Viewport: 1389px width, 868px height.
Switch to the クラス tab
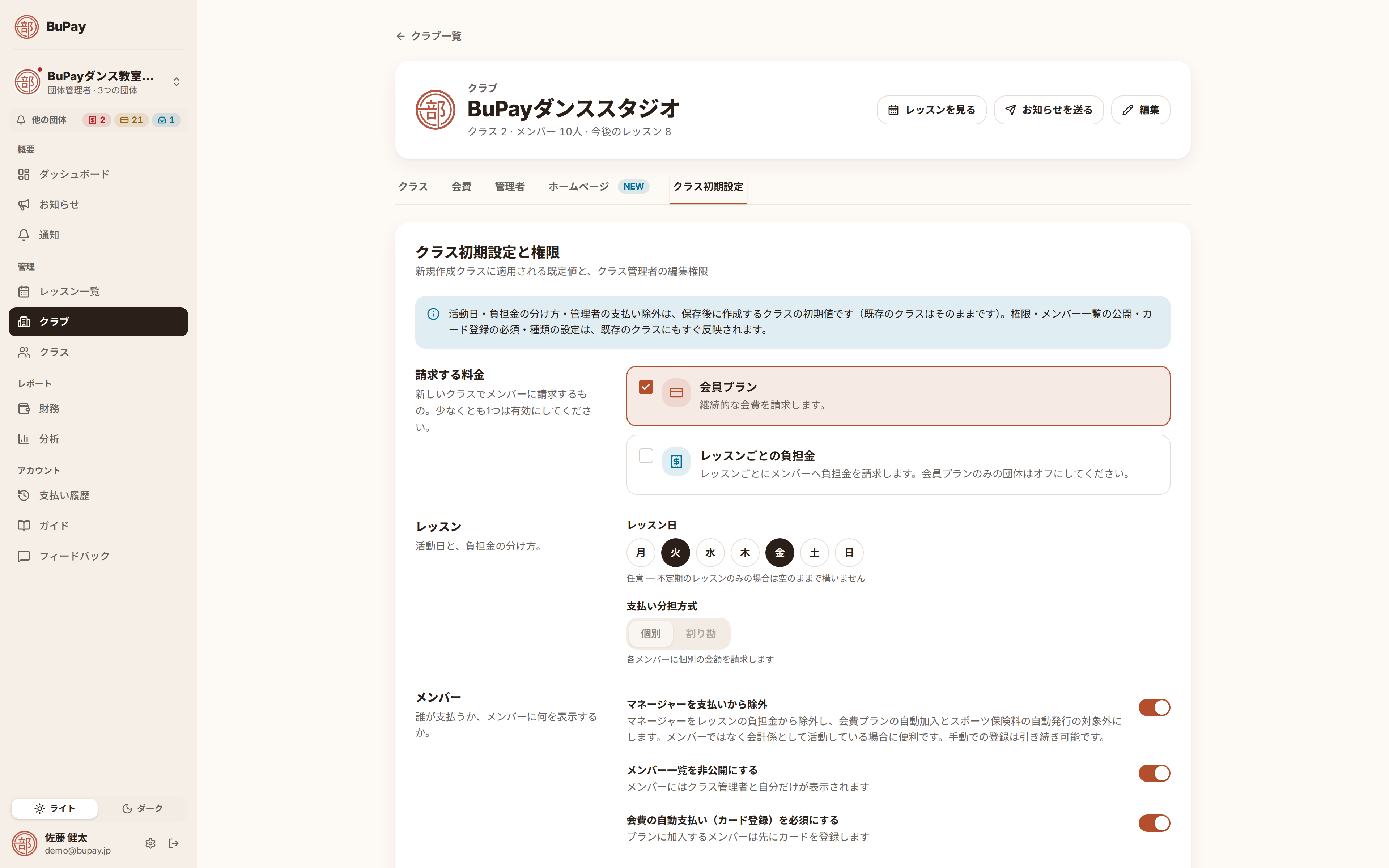(x=413, y=187)
